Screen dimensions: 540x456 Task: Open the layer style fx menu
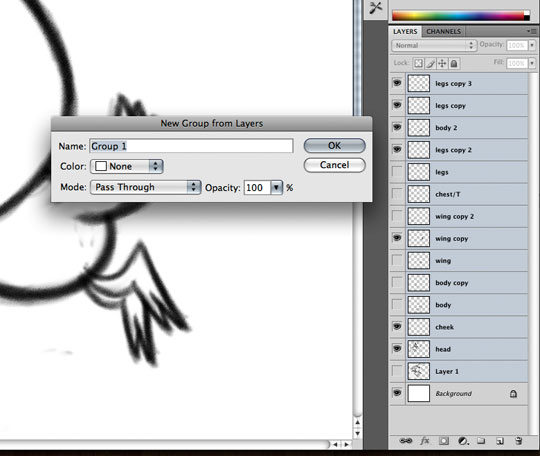click(x=425, y=441)
